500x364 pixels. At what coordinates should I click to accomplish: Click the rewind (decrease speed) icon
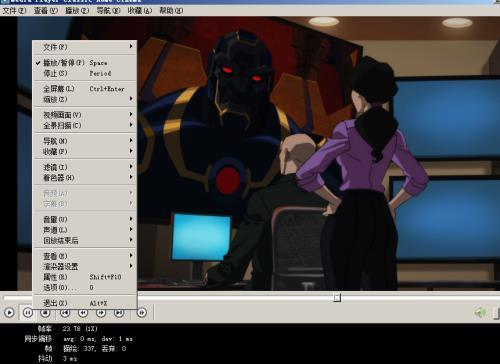pos(83,313)
